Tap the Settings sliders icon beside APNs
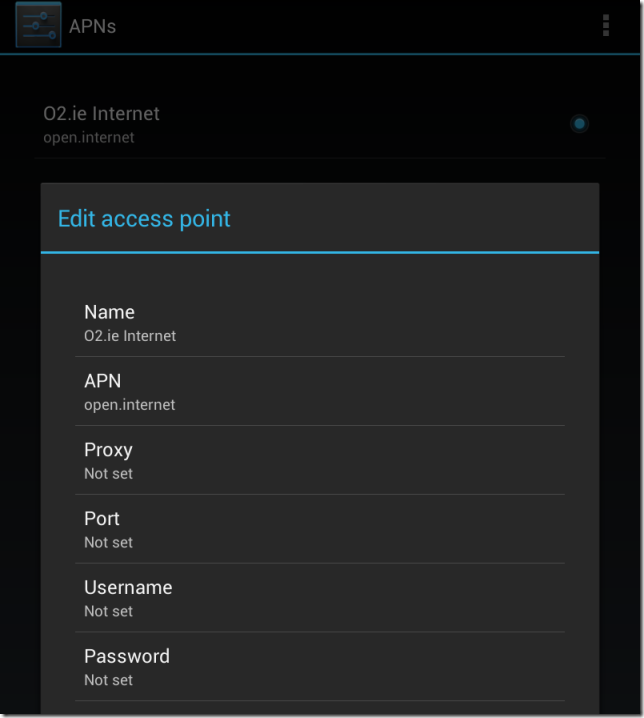The width and height of the screenshot is (644, 718). [38, 25]
